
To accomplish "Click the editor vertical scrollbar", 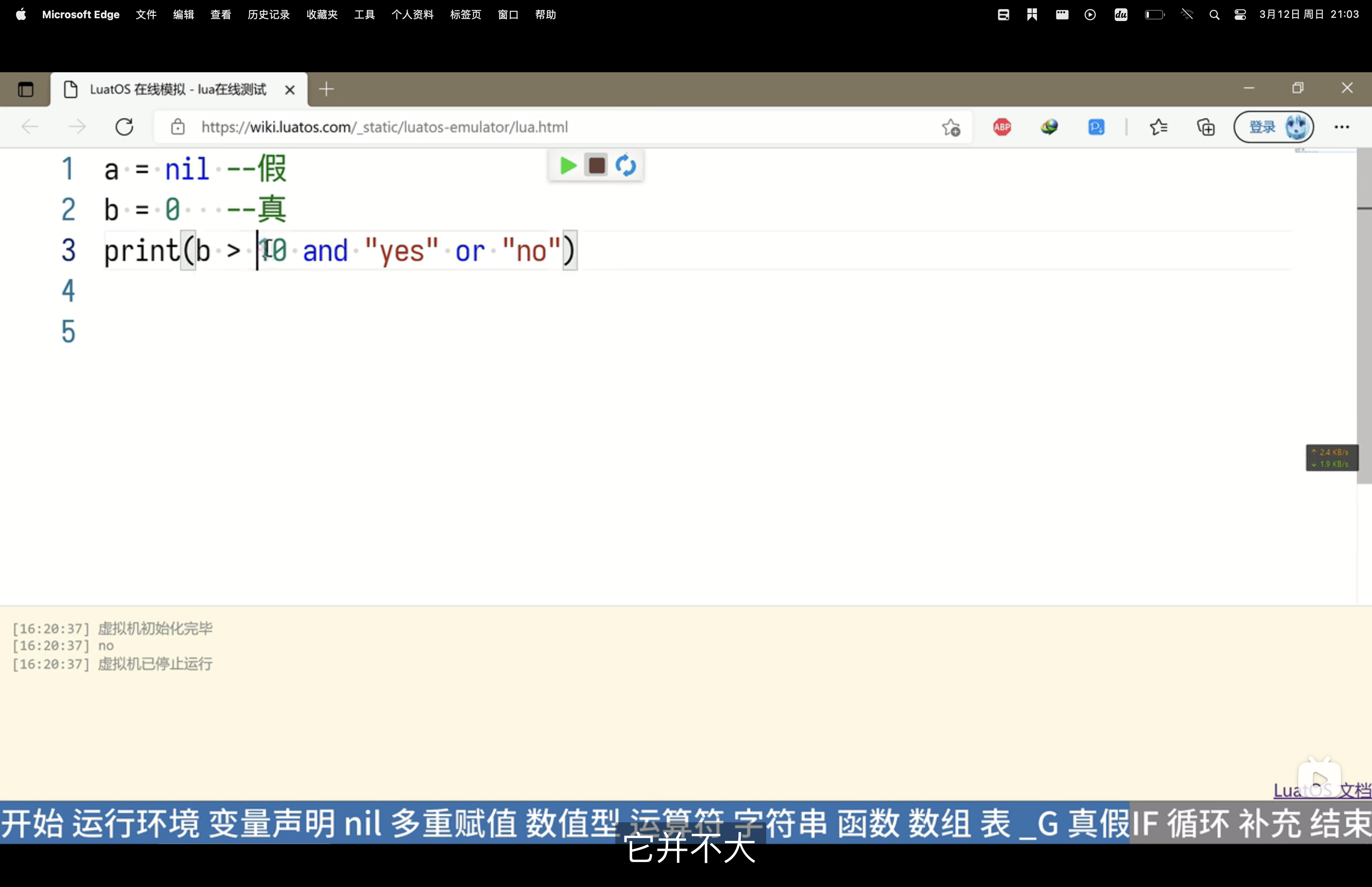I will [x=1364, y=317].
